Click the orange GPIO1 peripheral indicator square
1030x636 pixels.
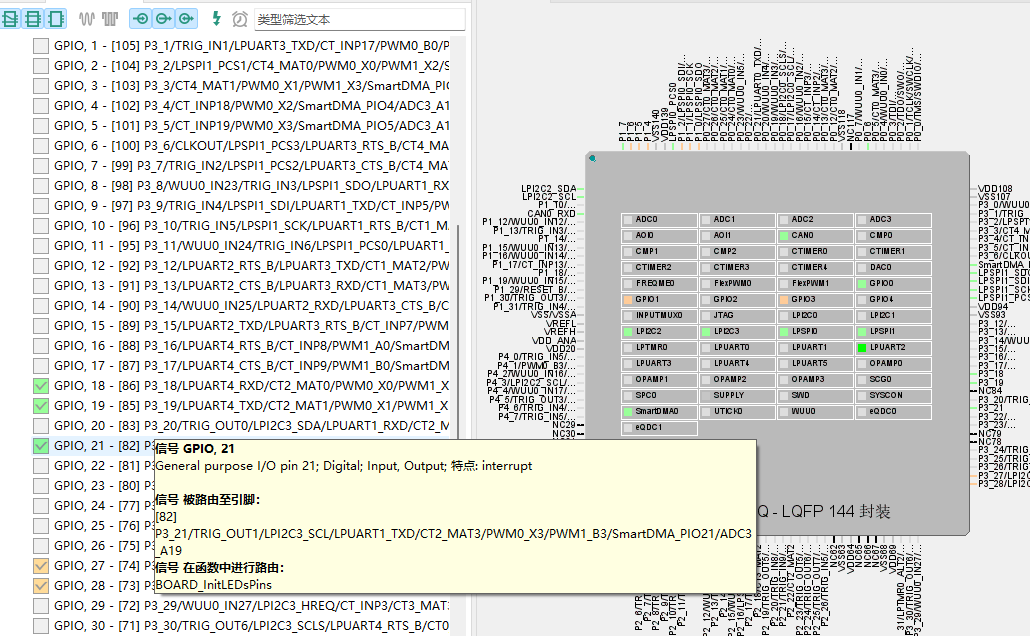click(x=628, y=299)
